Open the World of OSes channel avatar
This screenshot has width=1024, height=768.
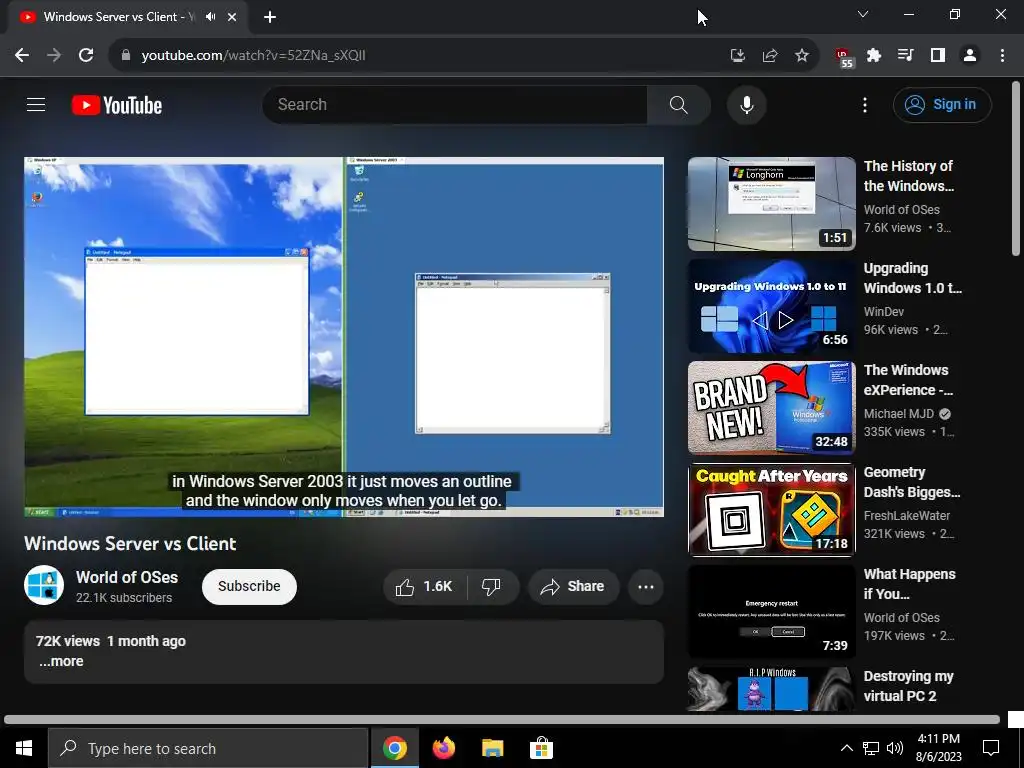pos(44,585)
